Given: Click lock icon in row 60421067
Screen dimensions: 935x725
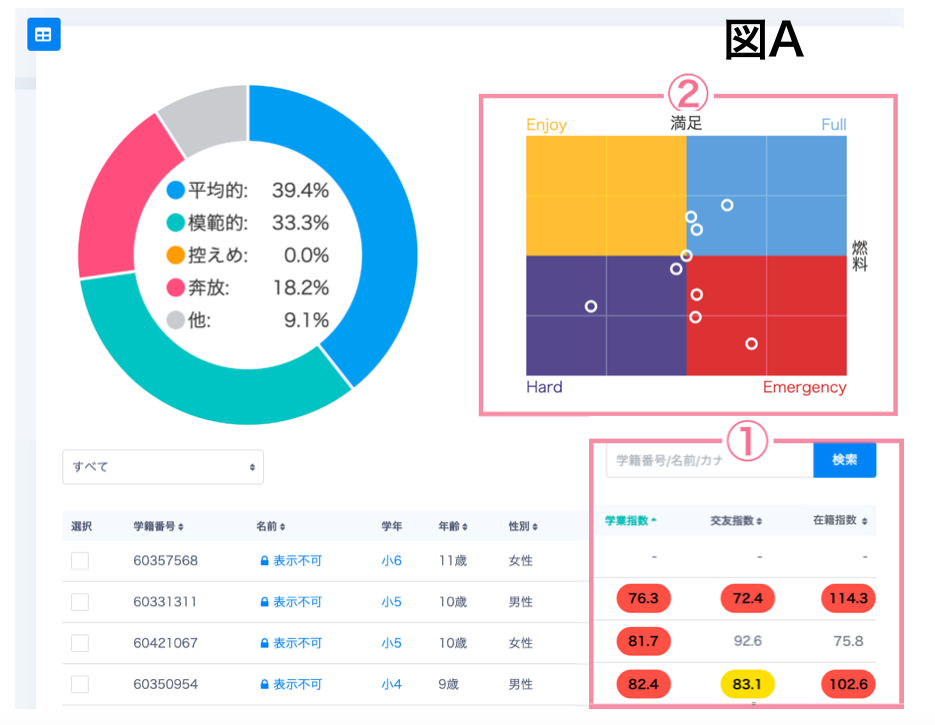Looking at the screenshot, I should [264, 643].
